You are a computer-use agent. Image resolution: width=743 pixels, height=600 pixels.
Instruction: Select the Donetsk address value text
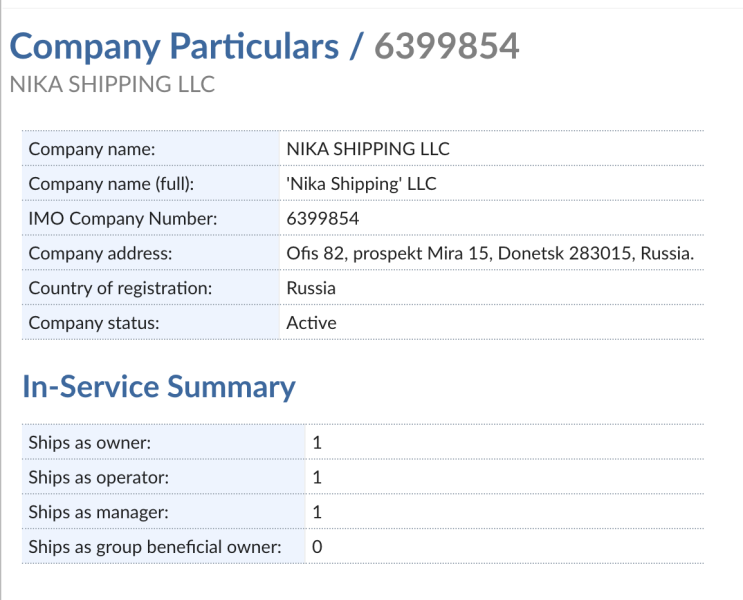click(x=490, y=254)
